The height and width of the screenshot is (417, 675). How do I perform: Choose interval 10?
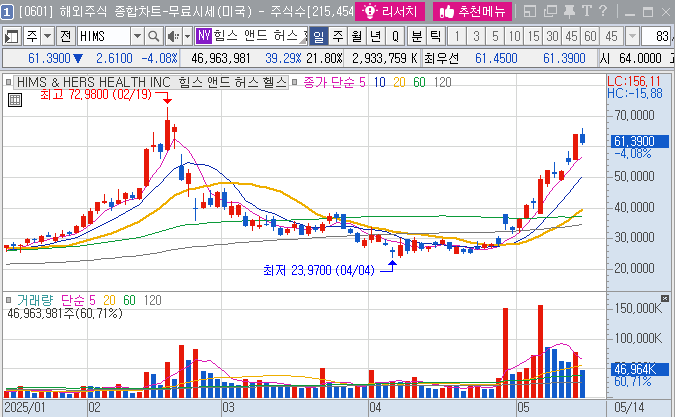pyautogui.click(x=514, y=37)
